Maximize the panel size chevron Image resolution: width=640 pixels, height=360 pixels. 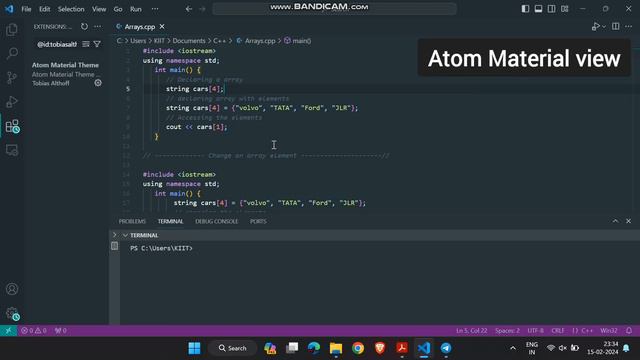615,221
